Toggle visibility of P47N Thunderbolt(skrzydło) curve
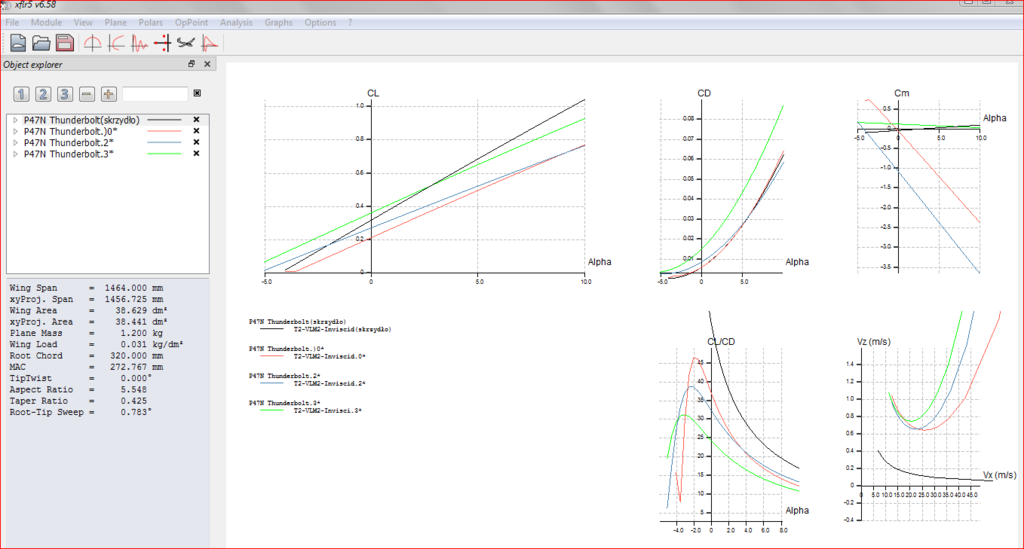 point(197,119)
